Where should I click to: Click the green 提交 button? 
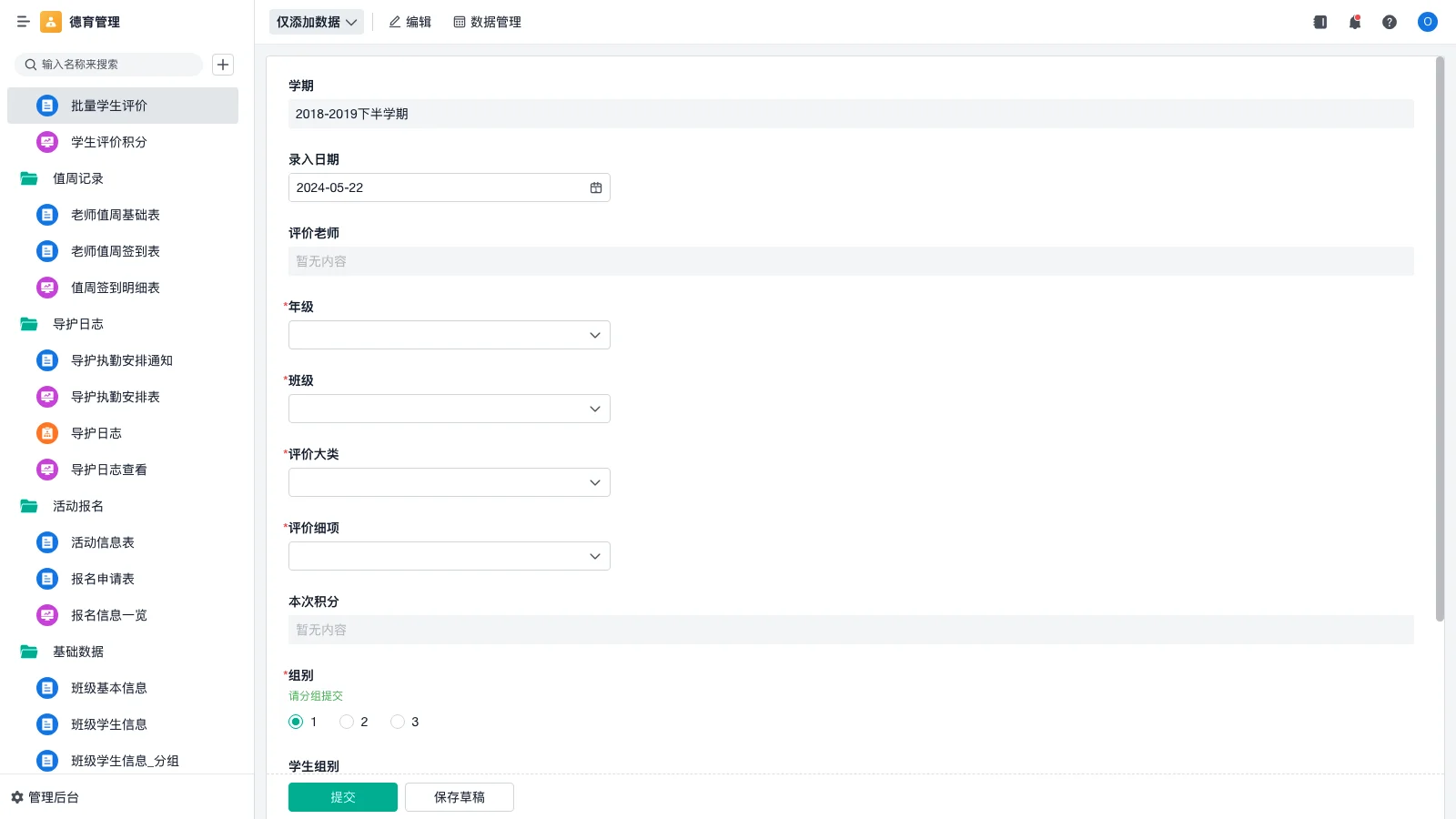point(342,797)
